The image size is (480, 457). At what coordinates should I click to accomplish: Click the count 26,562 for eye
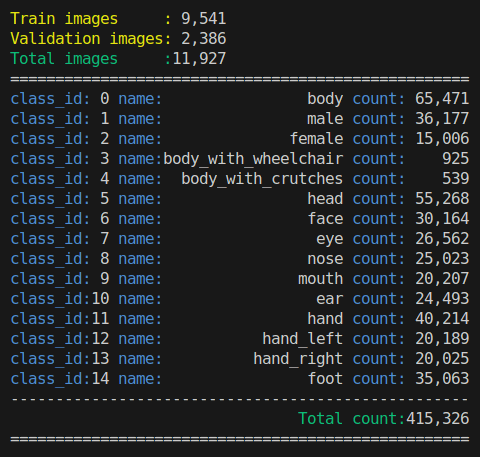tap(442, 239)
